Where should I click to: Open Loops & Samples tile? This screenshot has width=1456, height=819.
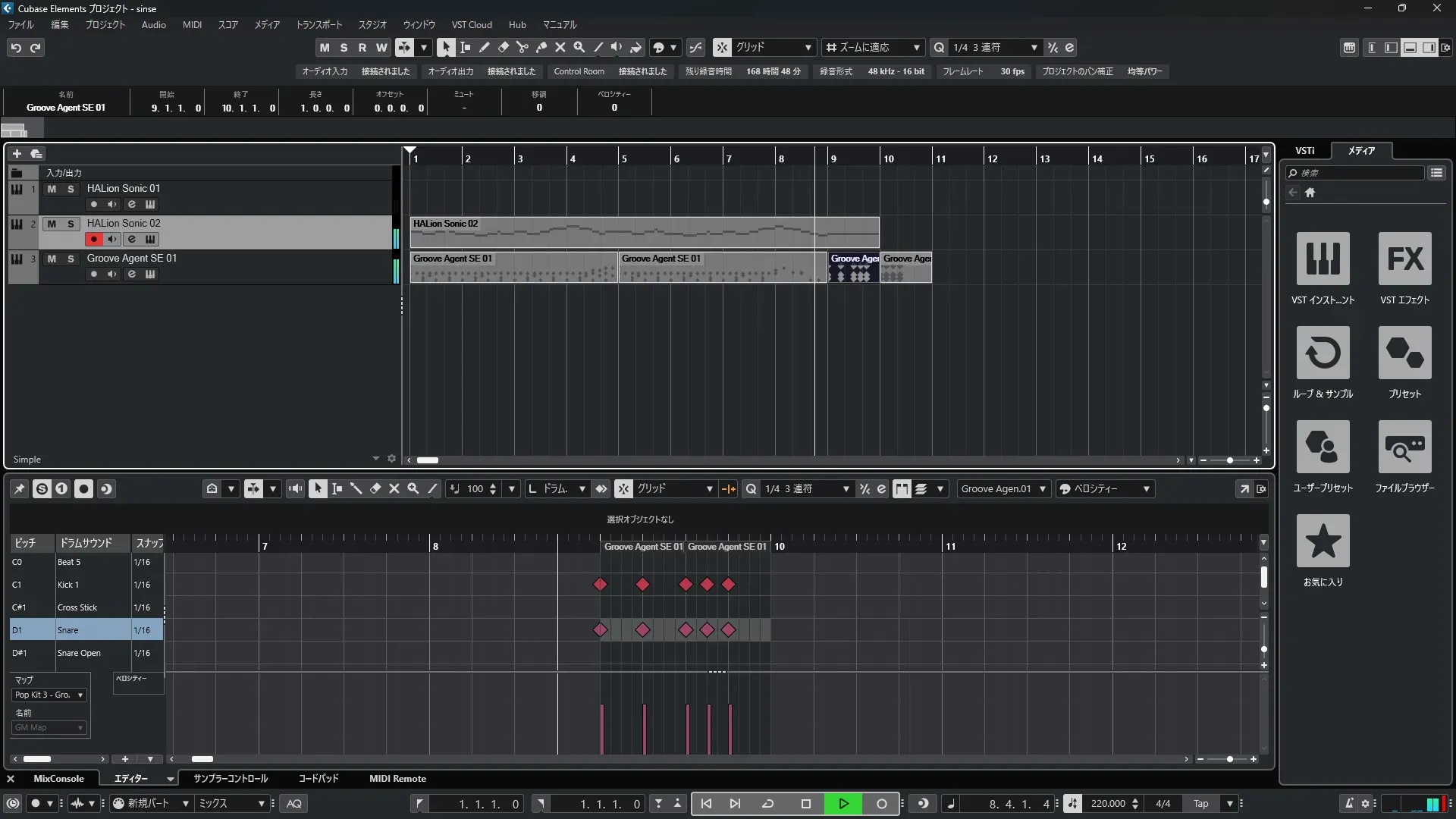point(1323,353)
